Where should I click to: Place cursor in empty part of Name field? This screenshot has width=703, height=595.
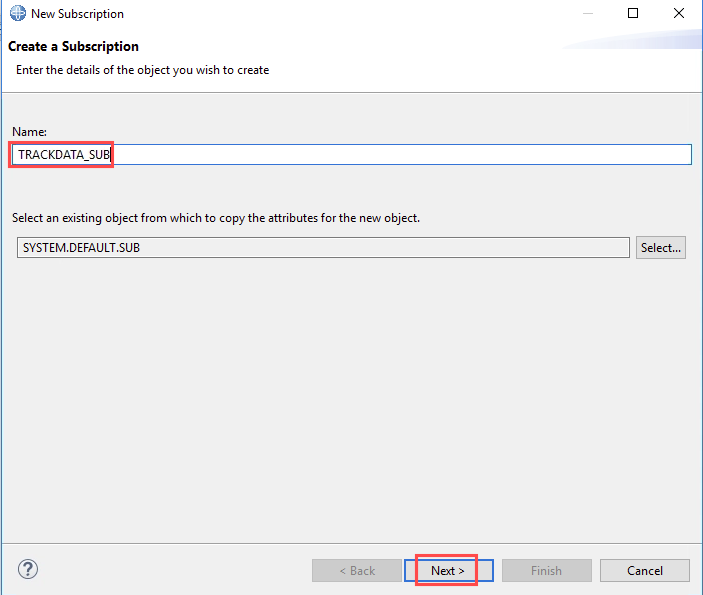click(x=399, y=155)
